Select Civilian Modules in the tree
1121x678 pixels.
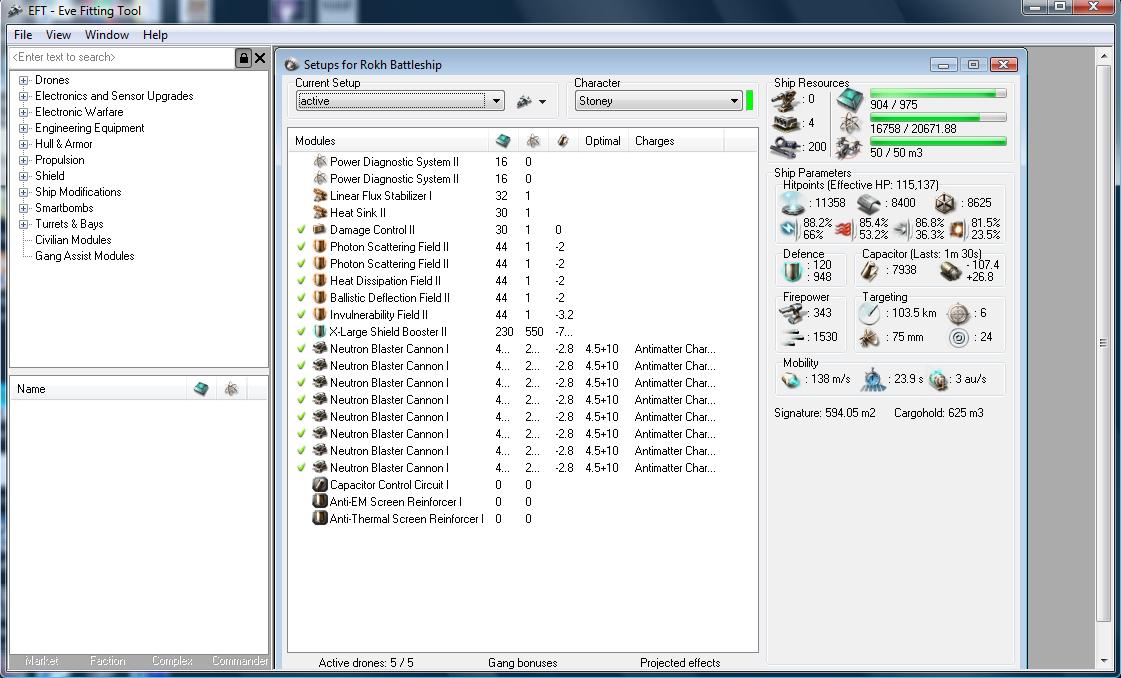[x=73, y=240]
